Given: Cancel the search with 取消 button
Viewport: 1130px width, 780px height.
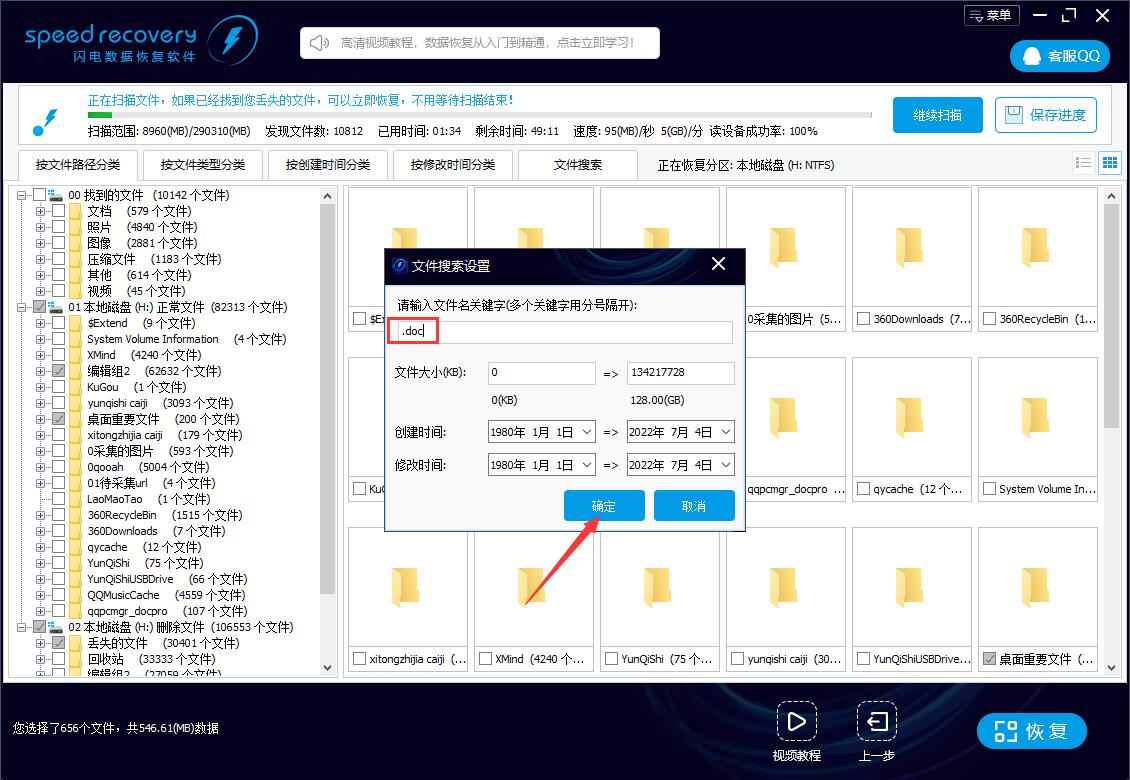Looking at the screenshot, I should (694, 506).
